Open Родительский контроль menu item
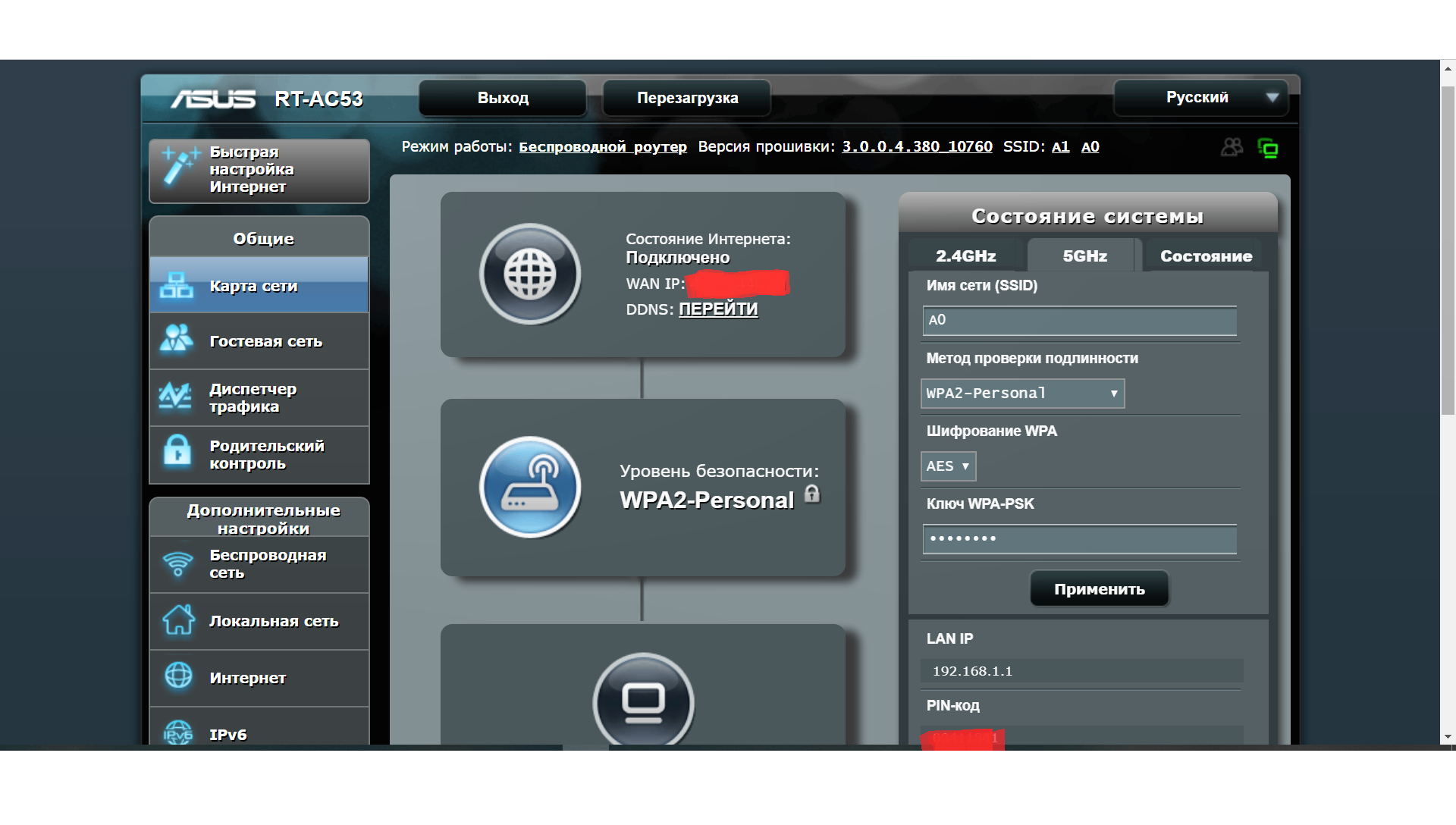This screenshot has height=825, width=1456. coord(259,455)
